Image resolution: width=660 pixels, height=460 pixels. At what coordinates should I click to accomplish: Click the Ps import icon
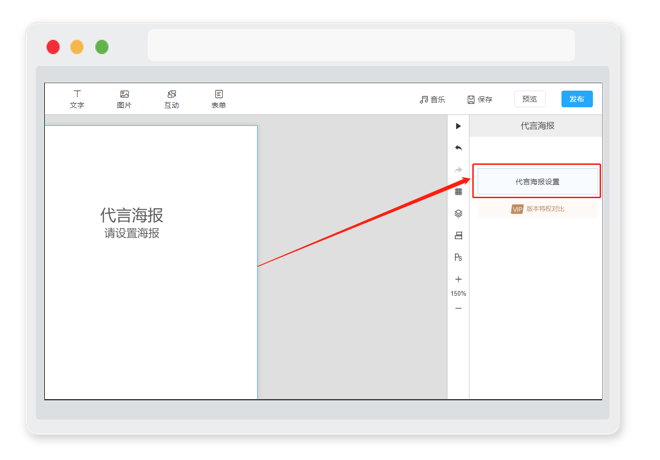(458, 257)
